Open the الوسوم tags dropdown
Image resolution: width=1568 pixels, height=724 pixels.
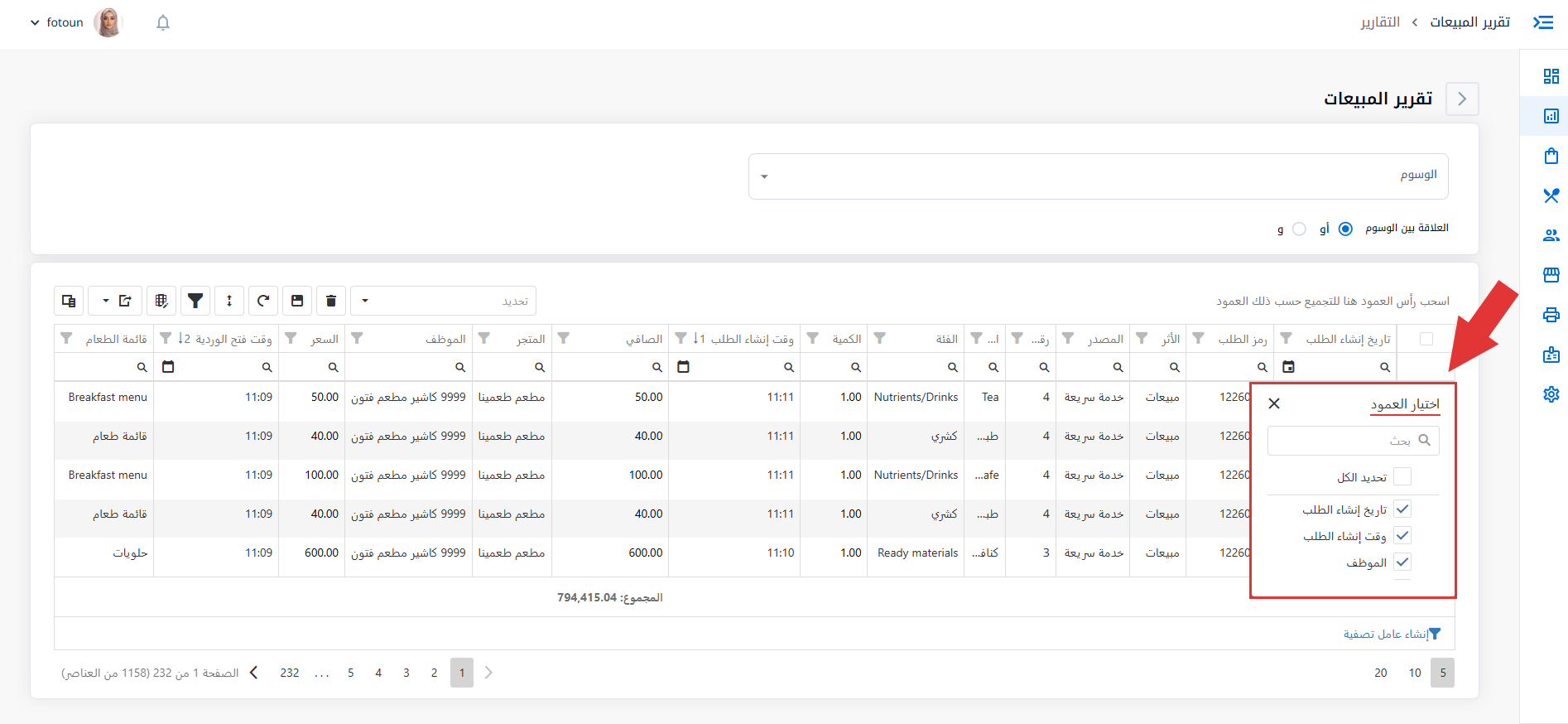point(1099,176)
